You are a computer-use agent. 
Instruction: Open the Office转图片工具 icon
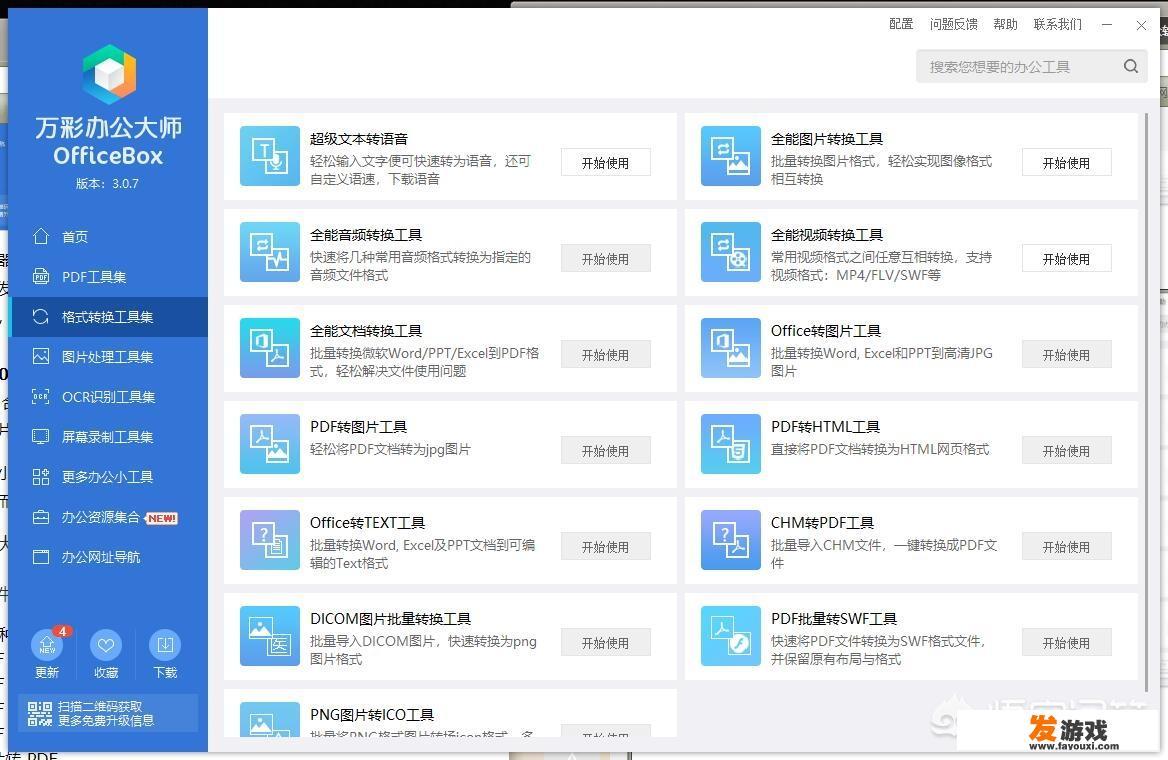point(731,348)
